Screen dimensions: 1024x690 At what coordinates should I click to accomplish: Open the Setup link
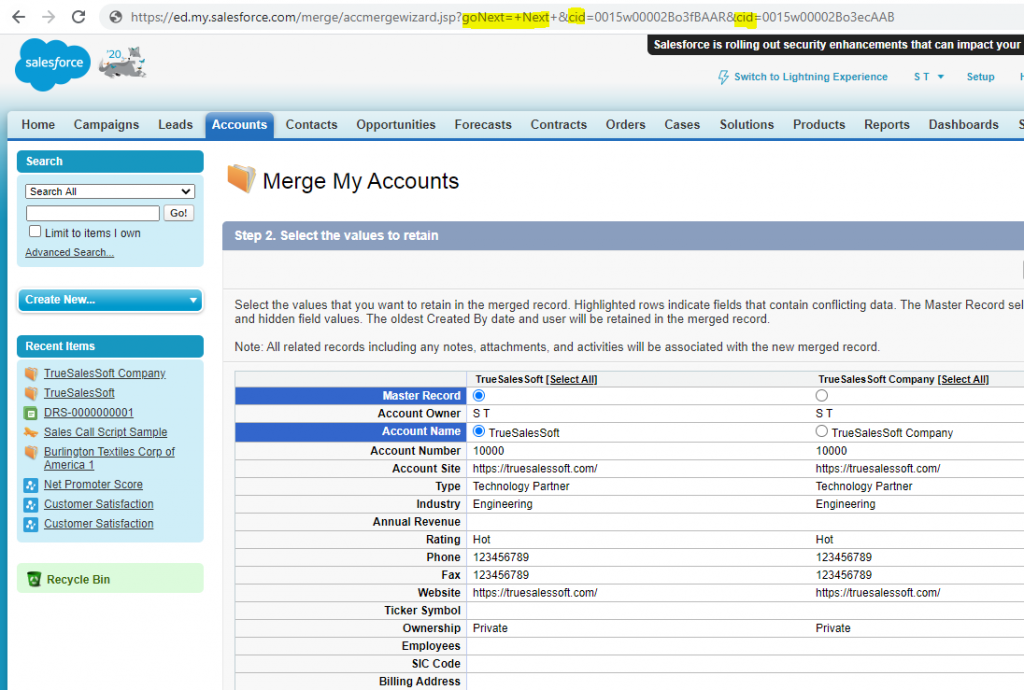[x=980, y=77]
